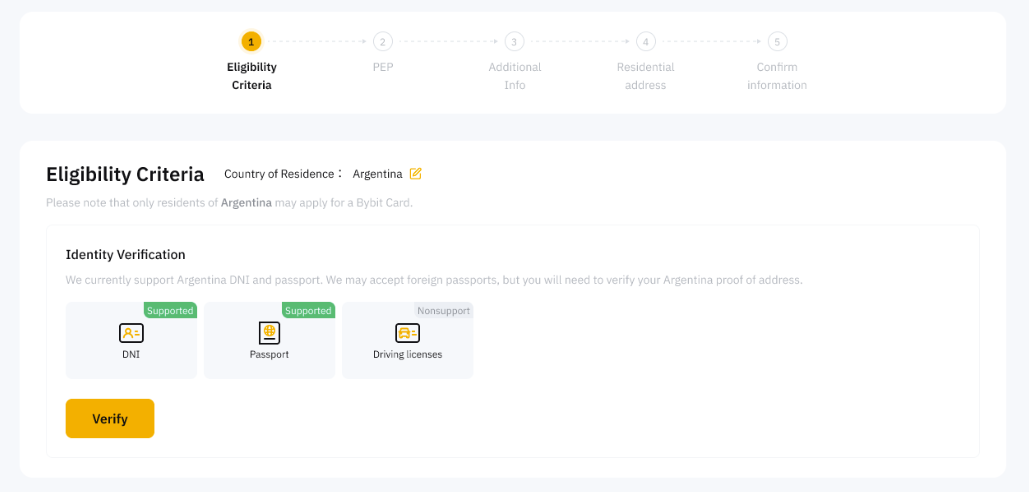Click the Supported badge on DNI card
The image size is (1029, 492).
point(170,310)
